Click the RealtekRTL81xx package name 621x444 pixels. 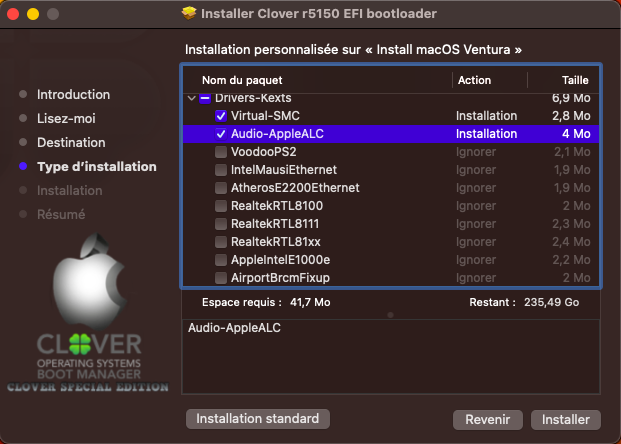(276, 242)
